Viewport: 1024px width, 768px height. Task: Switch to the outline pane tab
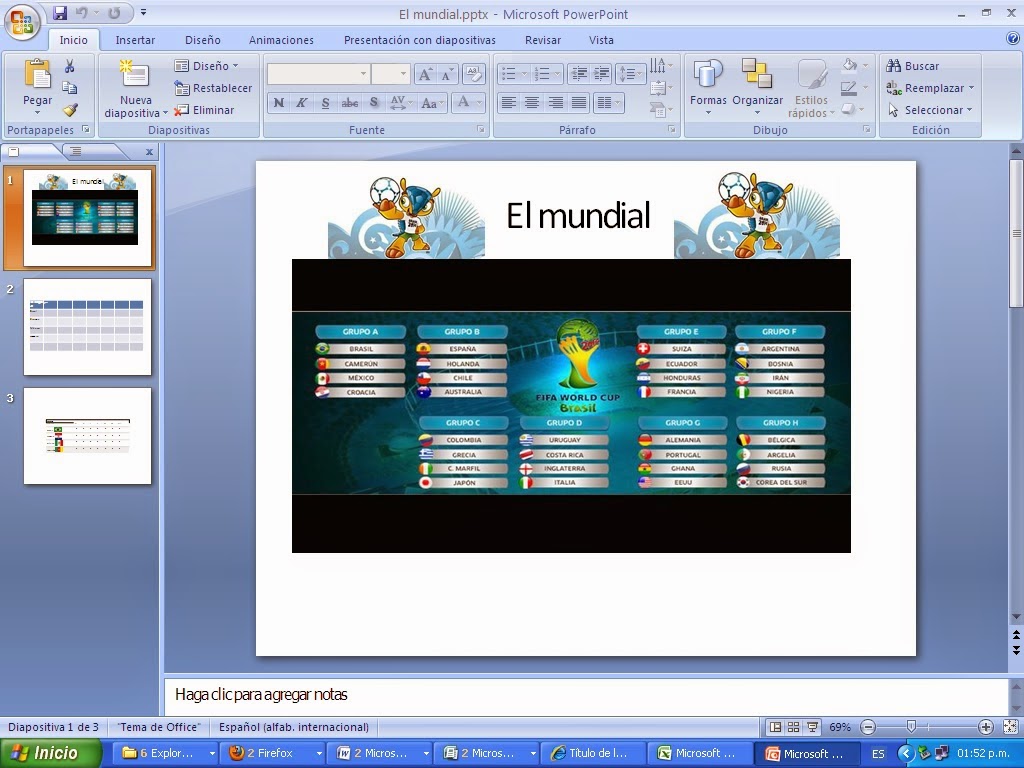coord(76,152)
